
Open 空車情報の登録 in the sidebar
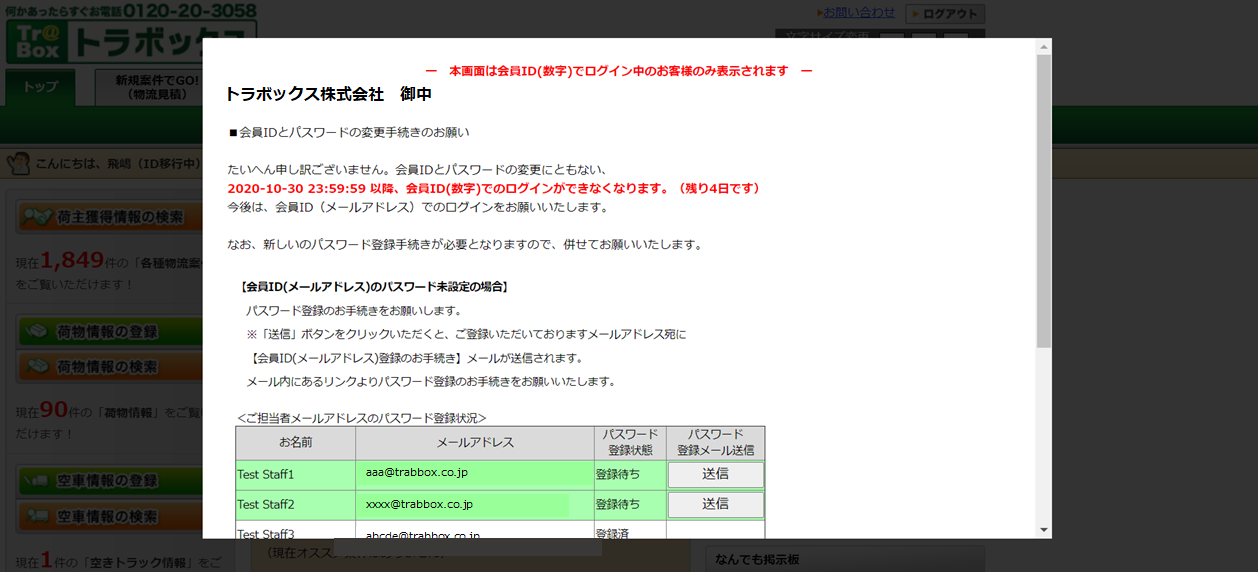point(110,481)
